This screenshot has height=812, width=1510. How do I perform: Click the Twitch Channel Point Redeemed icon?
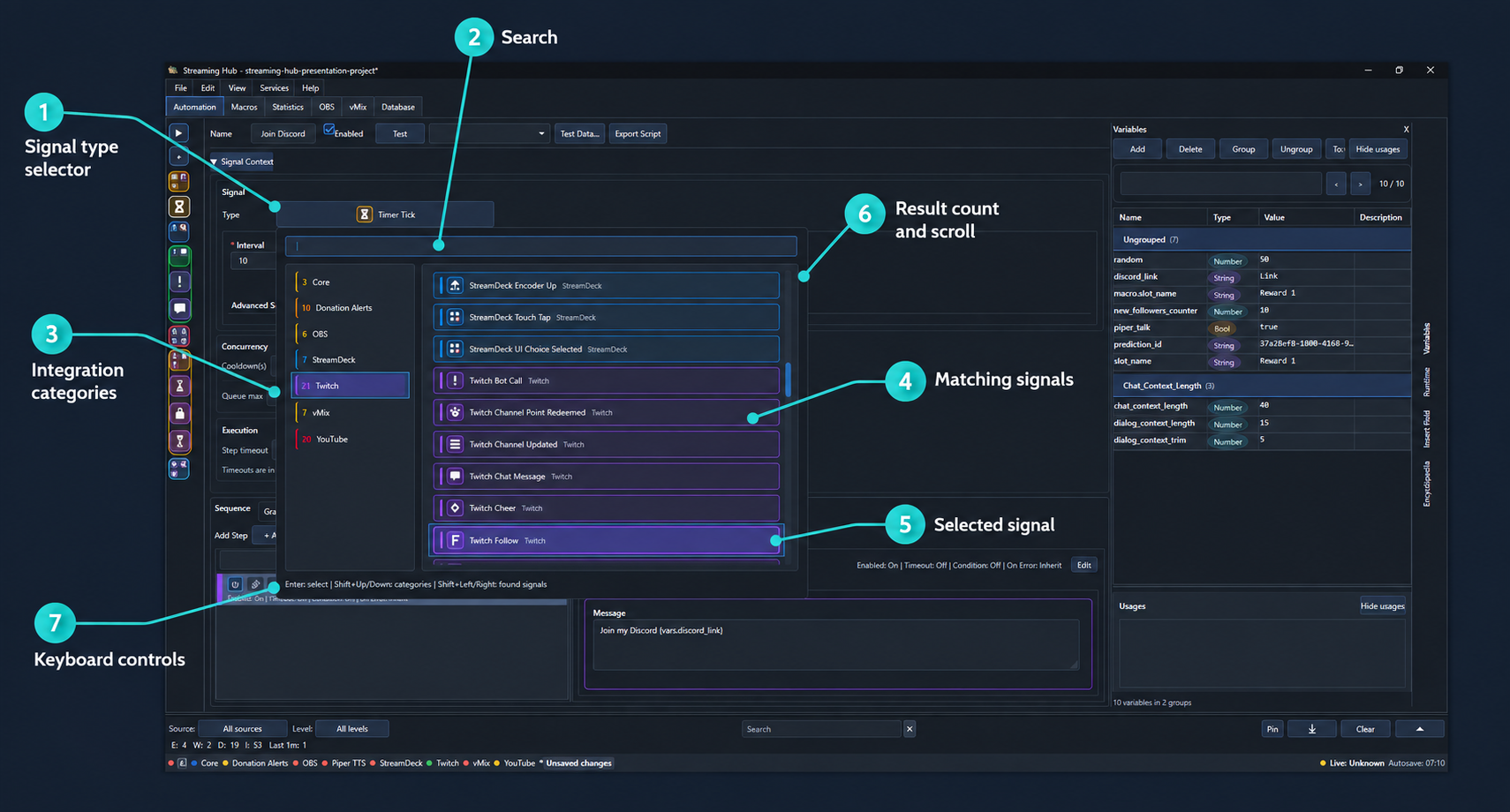point(455,412)
